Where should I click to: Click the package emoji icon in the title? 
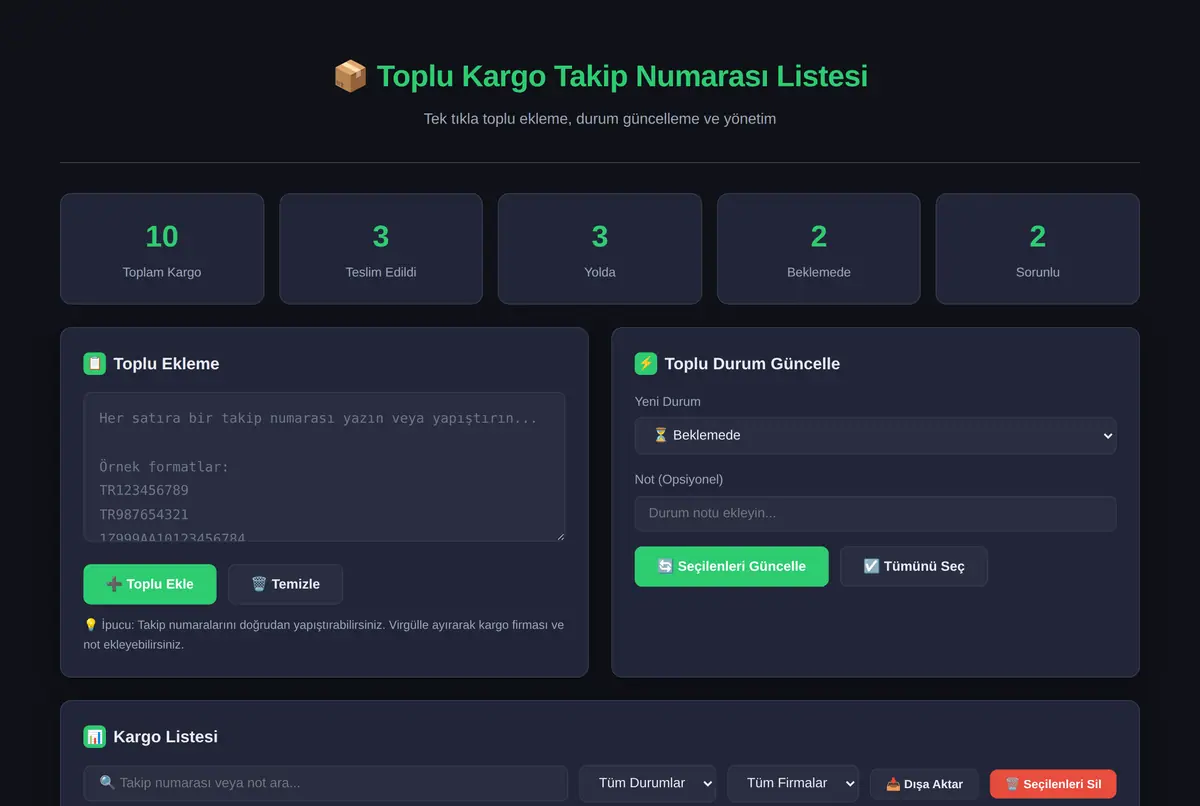[x=350, y=76]
